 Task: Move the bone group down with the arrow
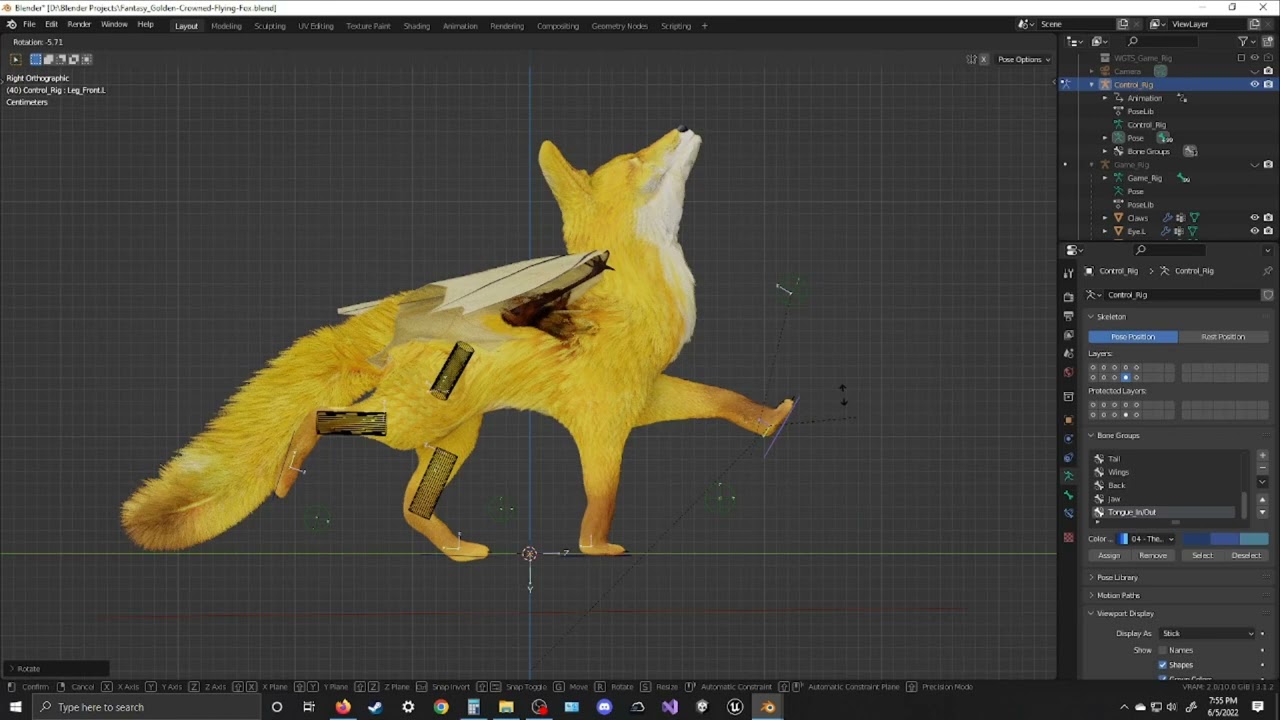point(1263,512)
